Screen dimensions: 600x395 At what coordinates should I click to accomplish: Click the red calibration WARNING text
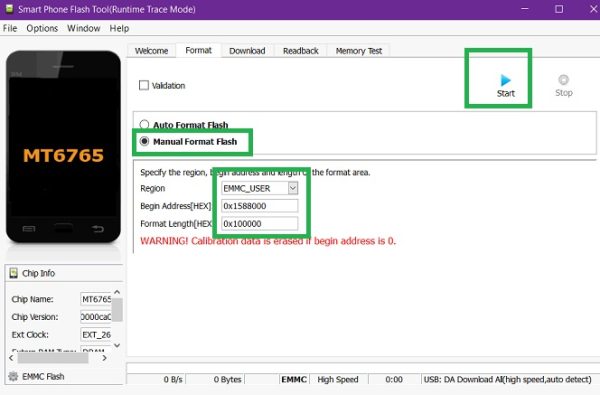coord(268,241)
